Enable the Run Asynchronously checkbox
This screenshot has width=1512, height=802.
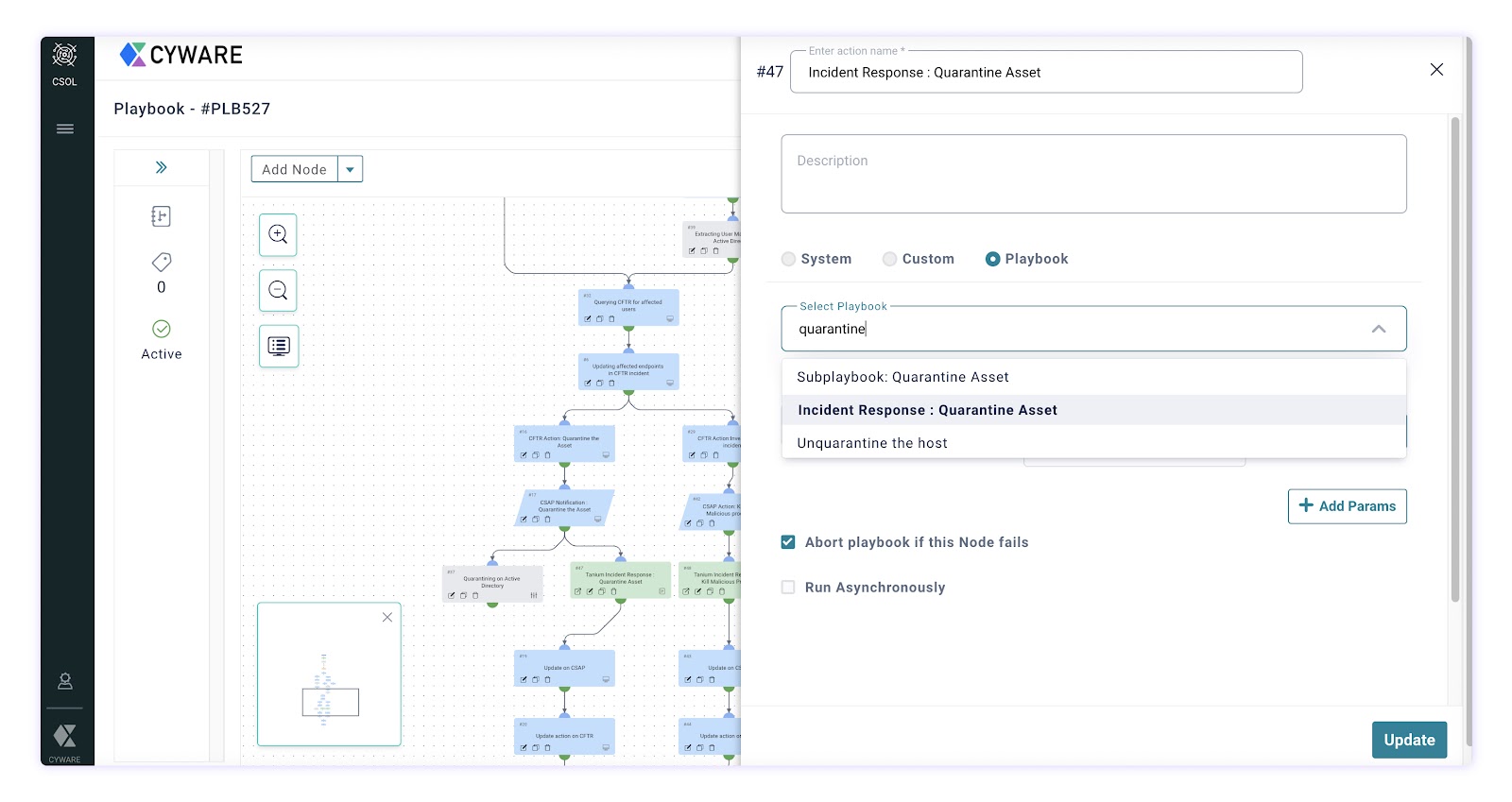788,588
